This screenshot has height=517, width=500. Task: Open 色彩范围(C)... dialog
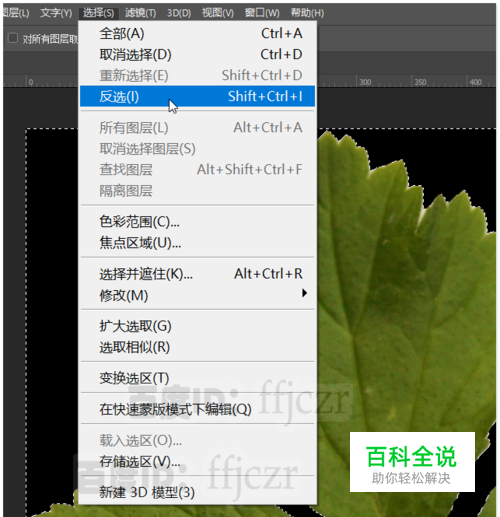[x=197, y=222]
